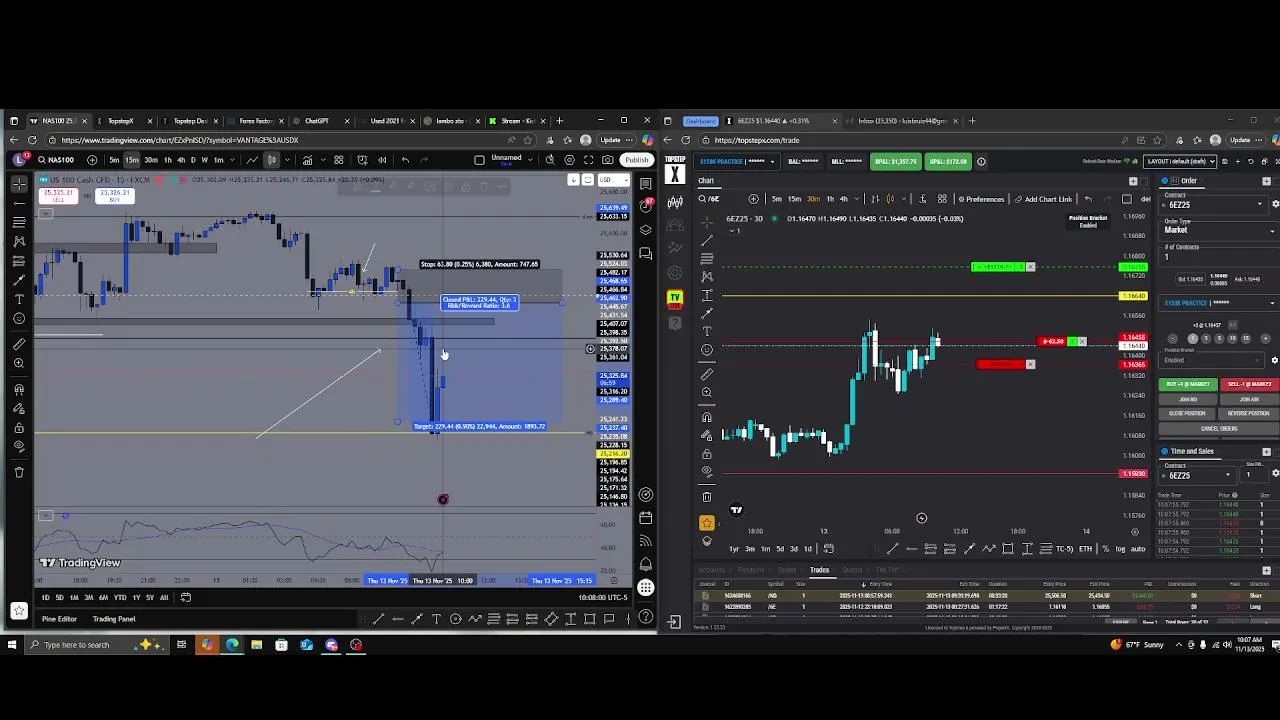Select the trend line tool in TopstepX chart
Screen dimensions: 1280x720
coord(707,240)
